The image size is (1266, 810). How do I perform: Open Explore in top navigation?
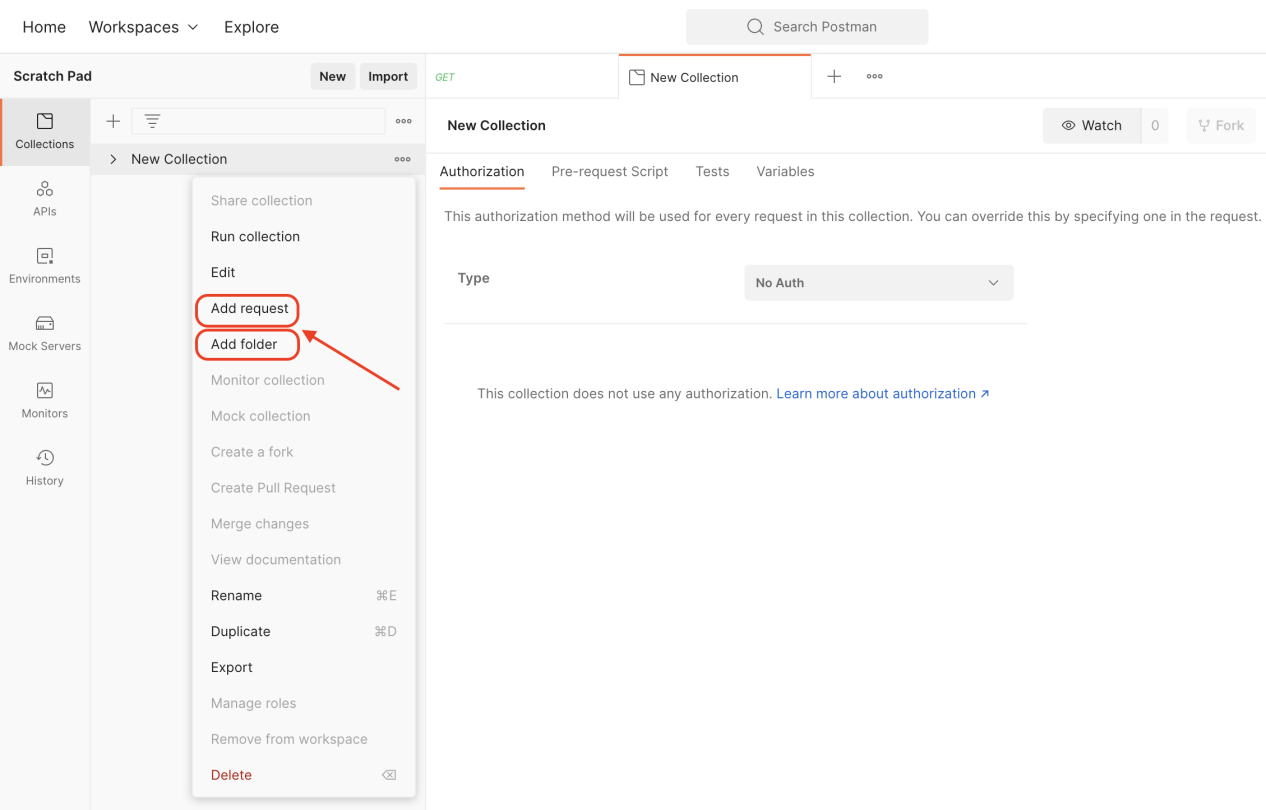pos(251,27)
